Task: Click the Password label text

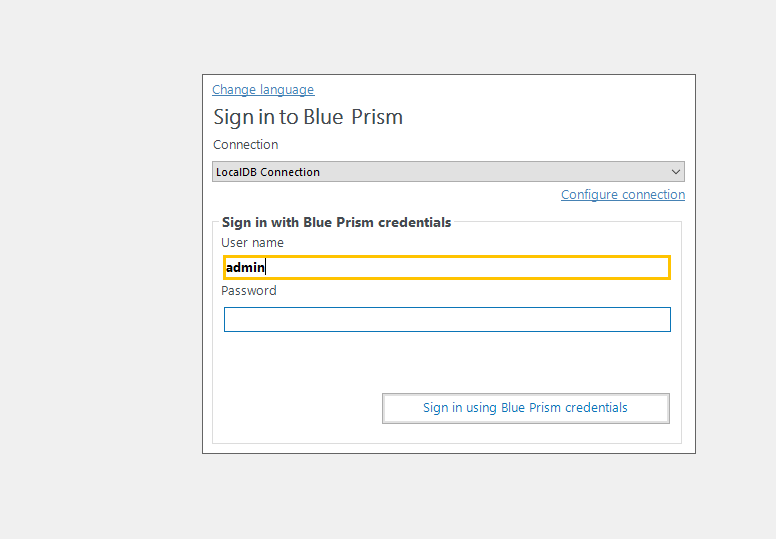Action: [x=249, y=291]
